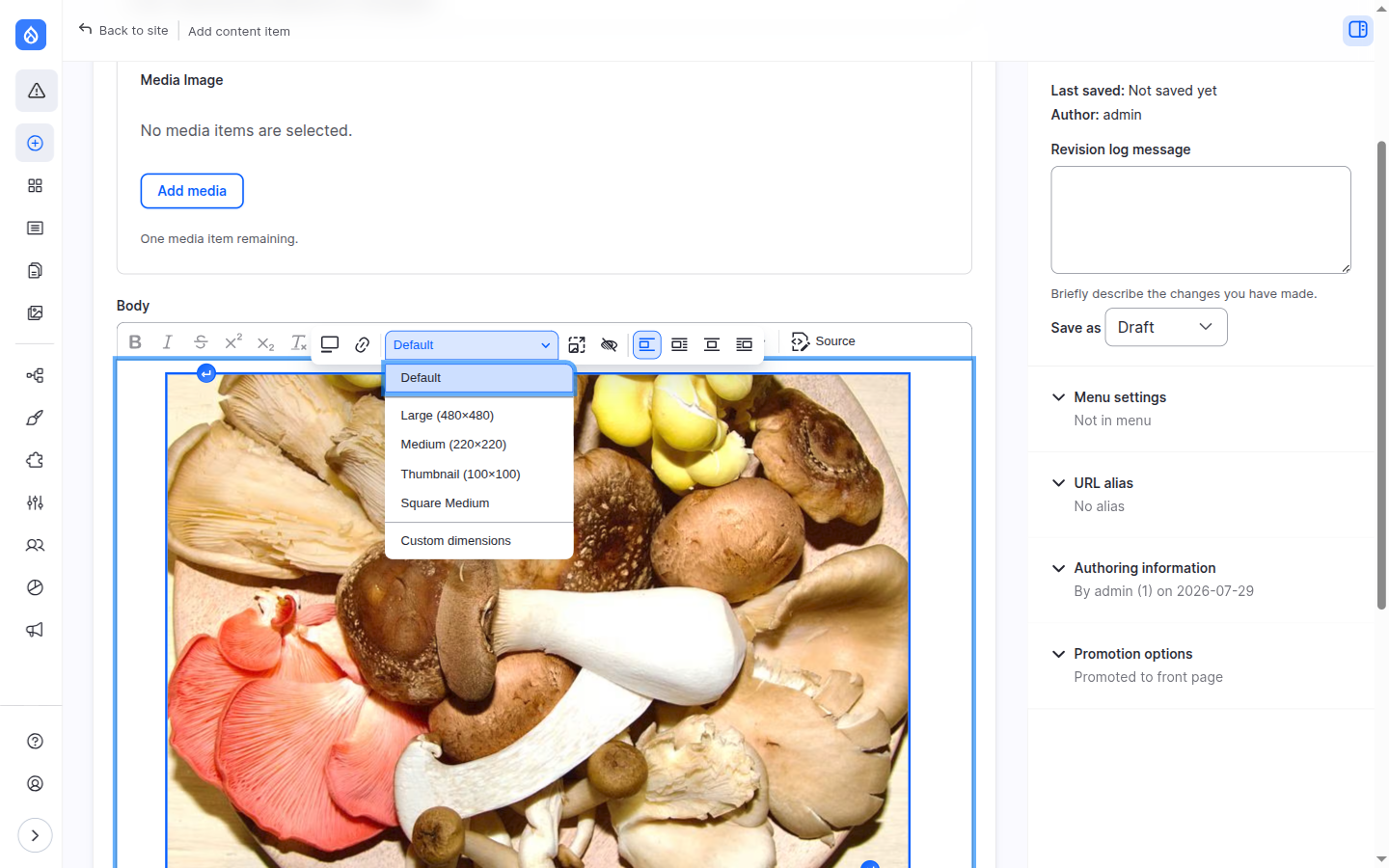Select align right with text wrap icon
Screen dimensions: 1389x868
(679, 344)
